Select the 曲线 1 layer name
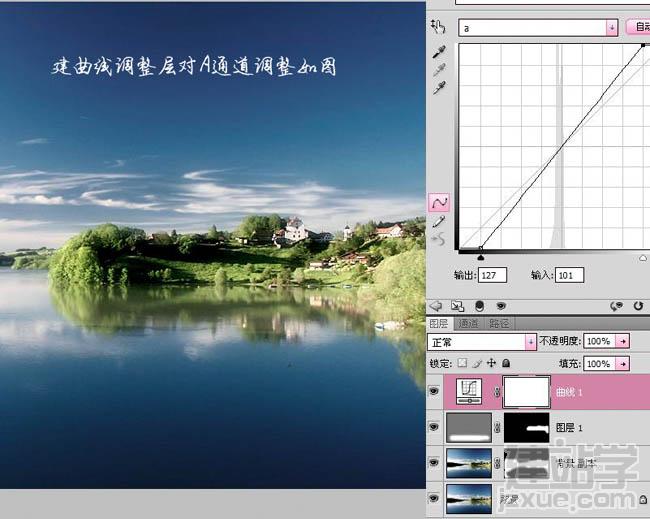This screenshot has width=650, height=519. 569,392
